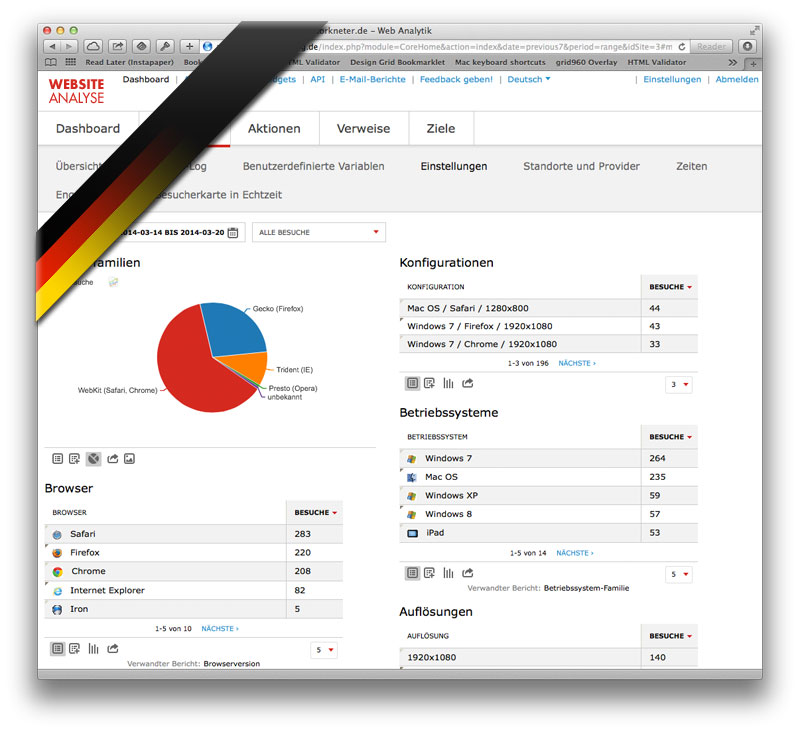800x732 pixels.
Task: Open the E-Mail-Berichte link
Action: [x=372, y=79]
